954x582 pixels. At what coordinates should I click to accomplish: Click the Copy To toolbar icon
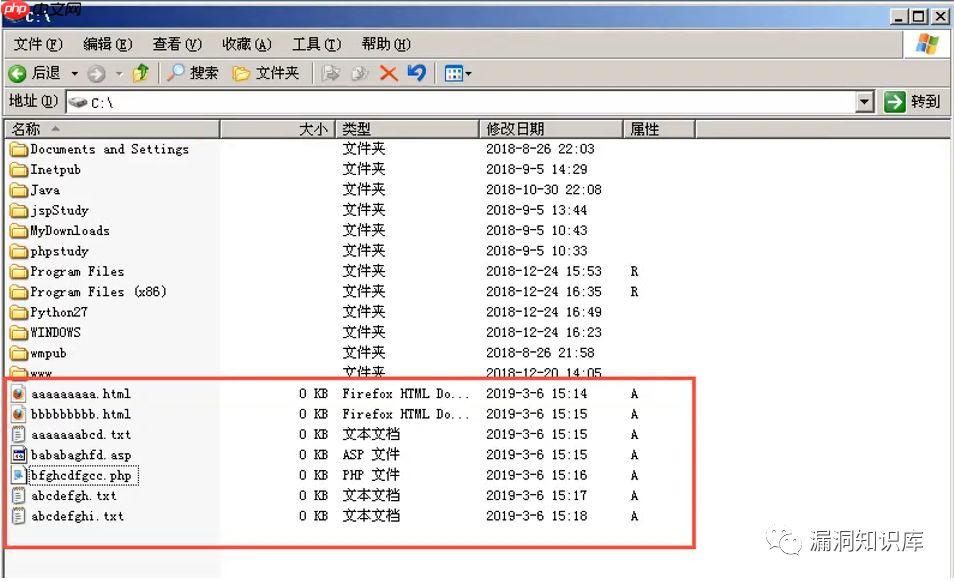tap(360, 74)
